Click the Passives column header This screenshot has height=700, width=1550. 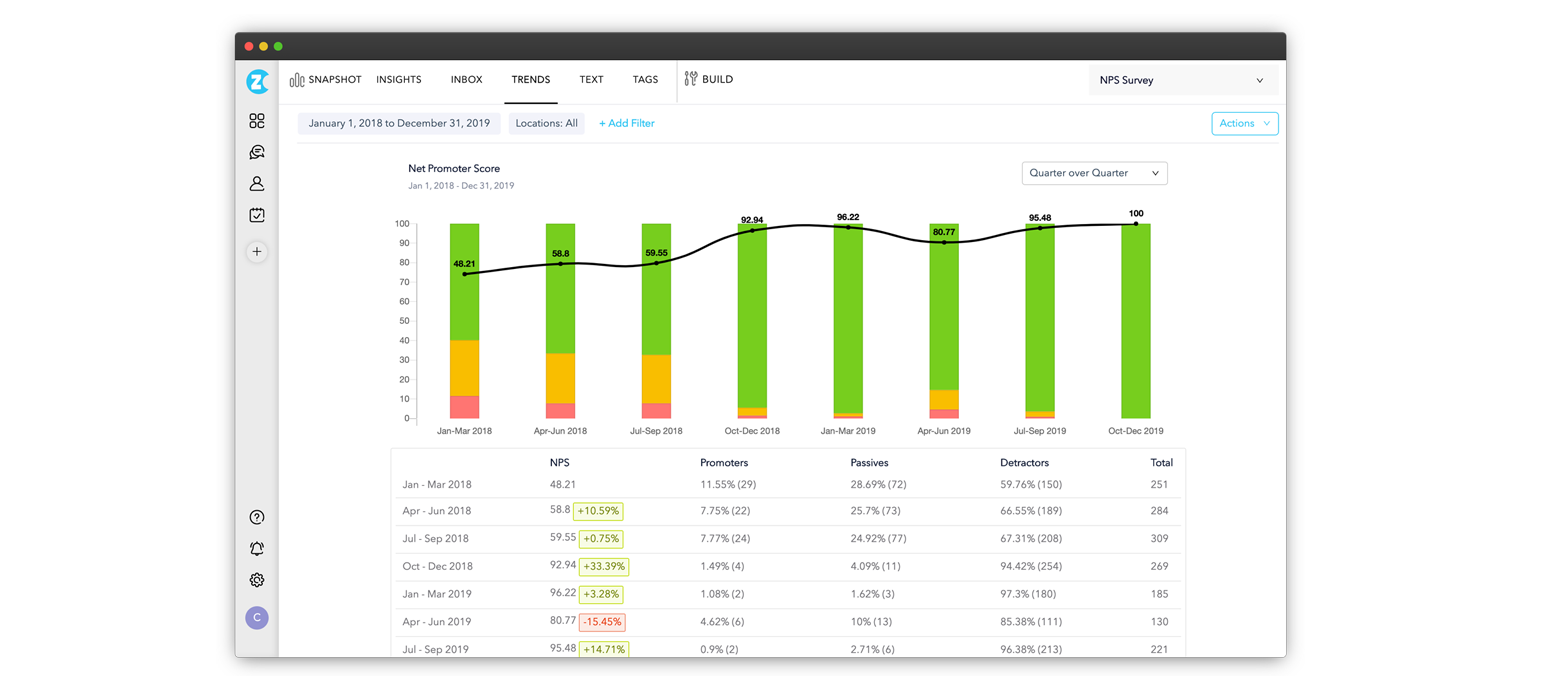(869, 463)
